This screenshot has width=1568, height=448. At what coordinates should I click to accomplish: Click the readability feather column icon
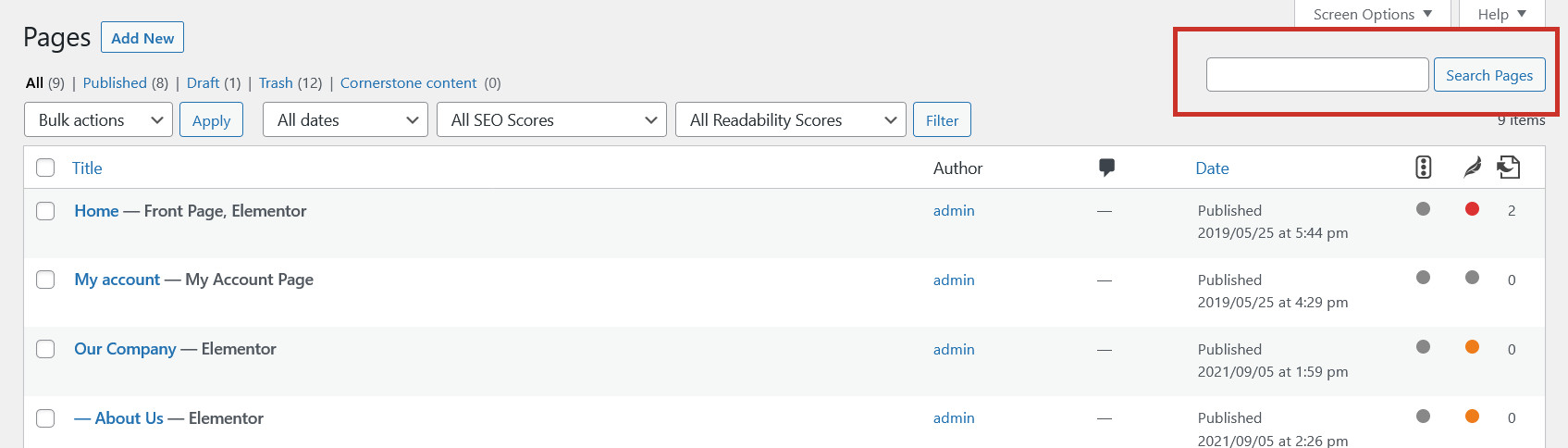[1472, 168]
